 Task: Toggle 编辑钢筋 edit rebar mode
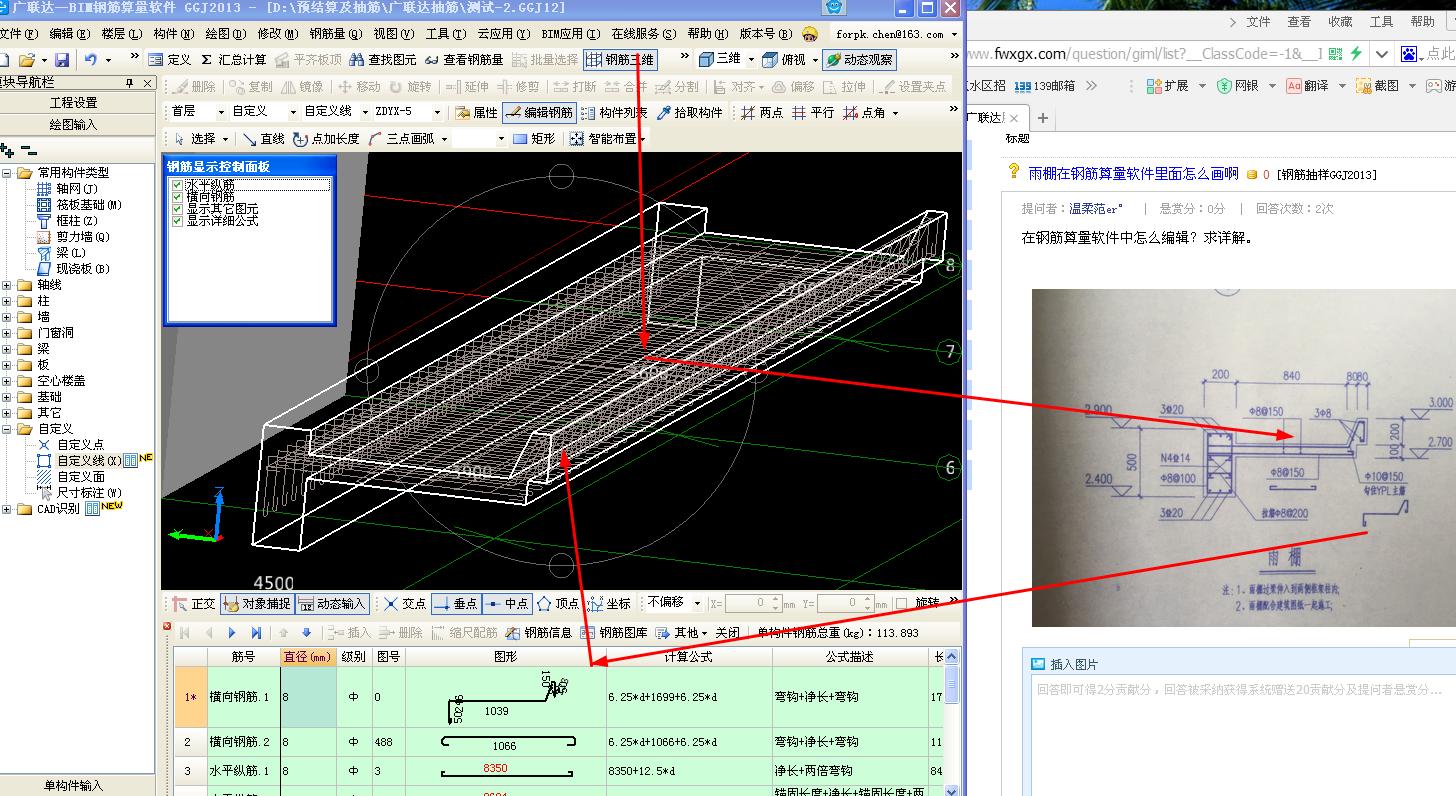(539, 113)
